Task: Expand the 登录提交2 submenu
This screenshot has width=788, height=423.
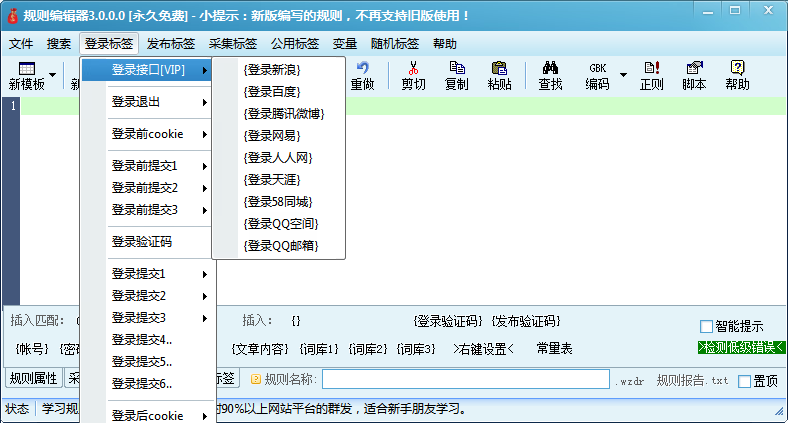Action: click(x=147, y=296)
